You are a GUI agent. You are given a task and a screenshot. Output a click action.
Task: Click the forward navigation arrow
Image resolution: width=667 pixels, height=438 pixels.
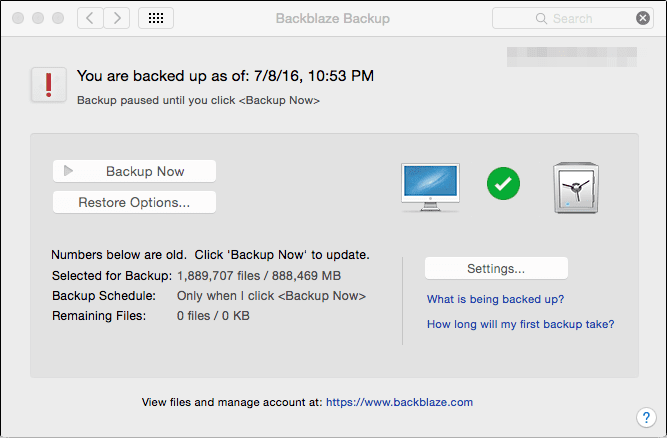pos(117,18)
